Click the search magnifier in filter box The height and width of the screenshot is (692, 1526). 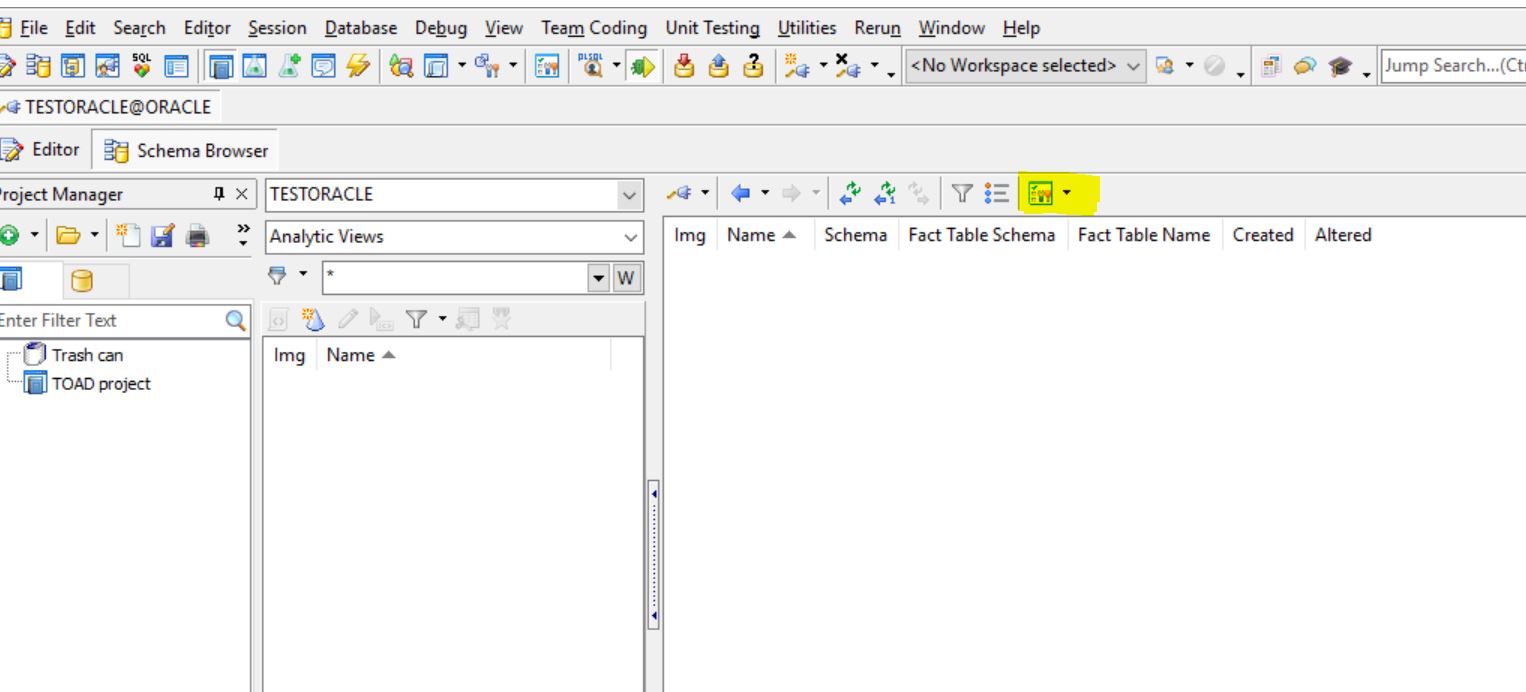[x=236, y=320]
